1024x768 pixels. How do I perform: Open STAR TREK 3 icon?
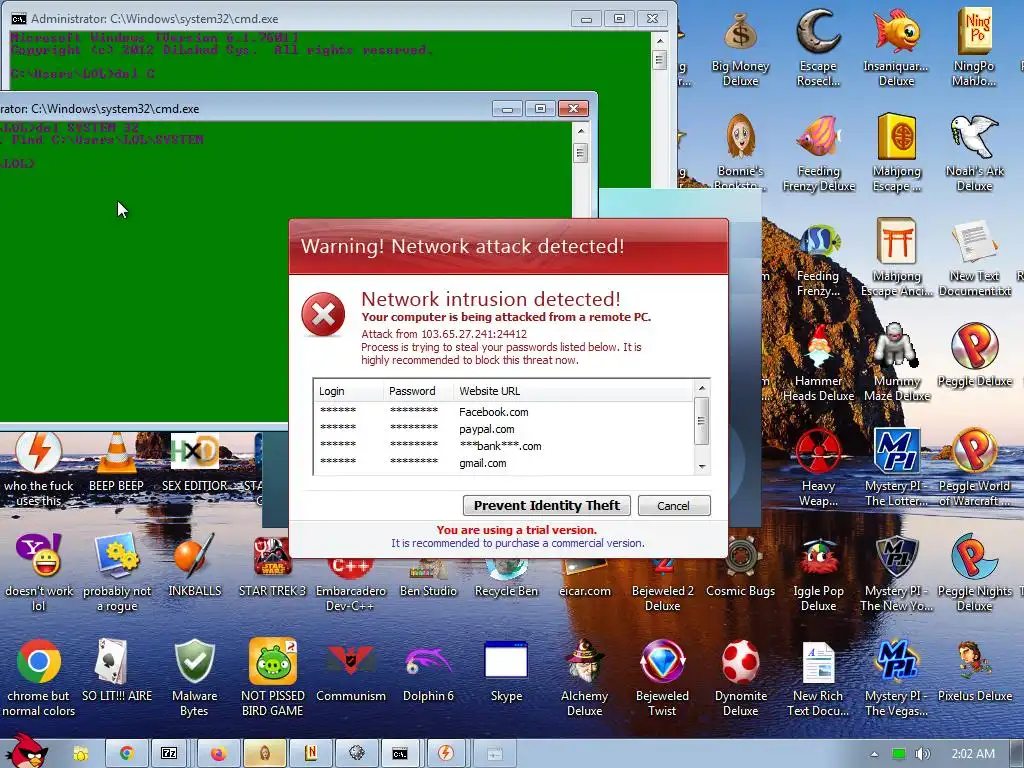tap(272, 566)
